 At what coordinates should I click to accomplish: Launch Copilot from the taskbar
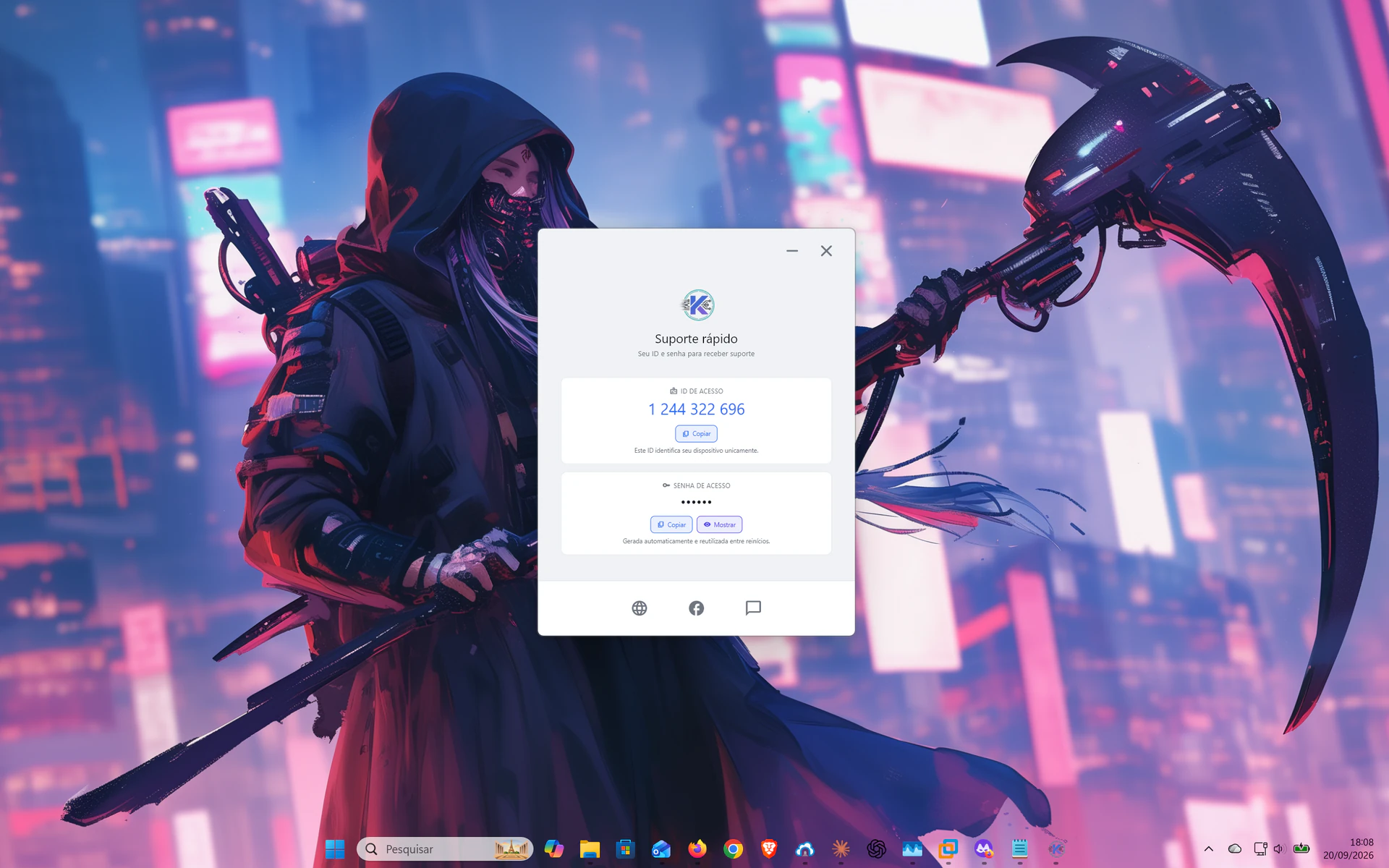point(554,848)
